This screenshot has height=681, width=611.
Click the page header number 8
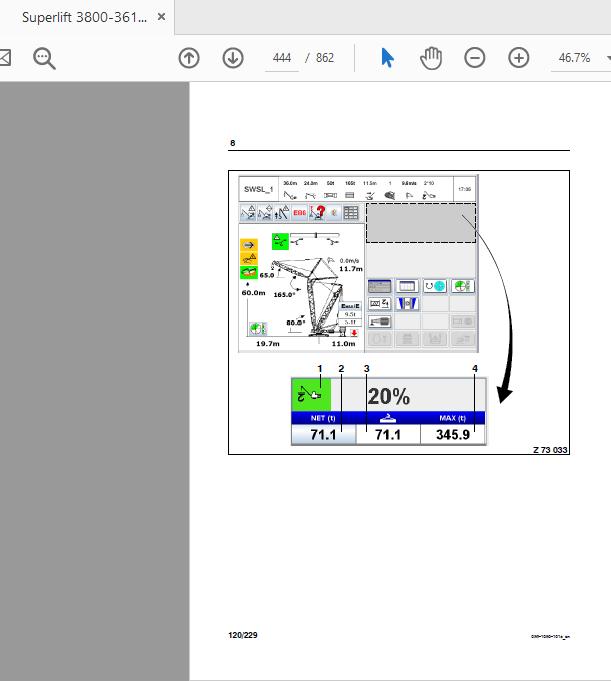click(233, 143)
